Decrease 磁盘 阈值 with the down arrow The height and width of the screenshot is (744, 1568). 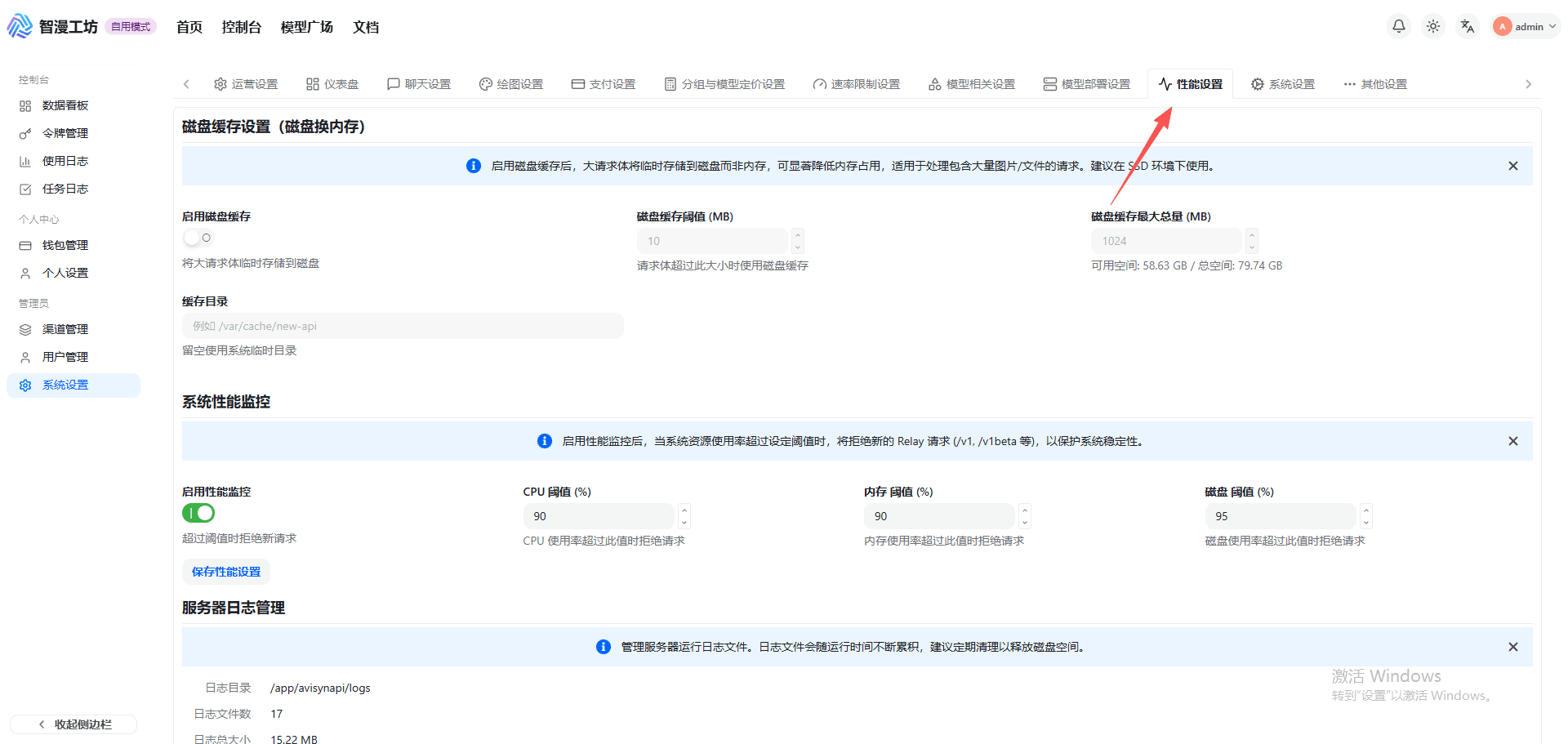point(1366,522)
